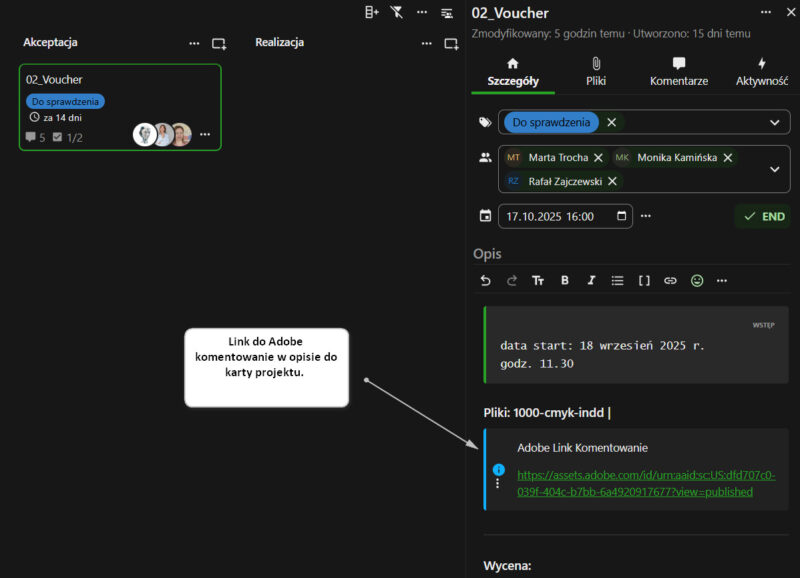Click the add column icon in top toolbar
Image resolution: width=800 pixels, height=578 pixels.
[x=372, y=12]
